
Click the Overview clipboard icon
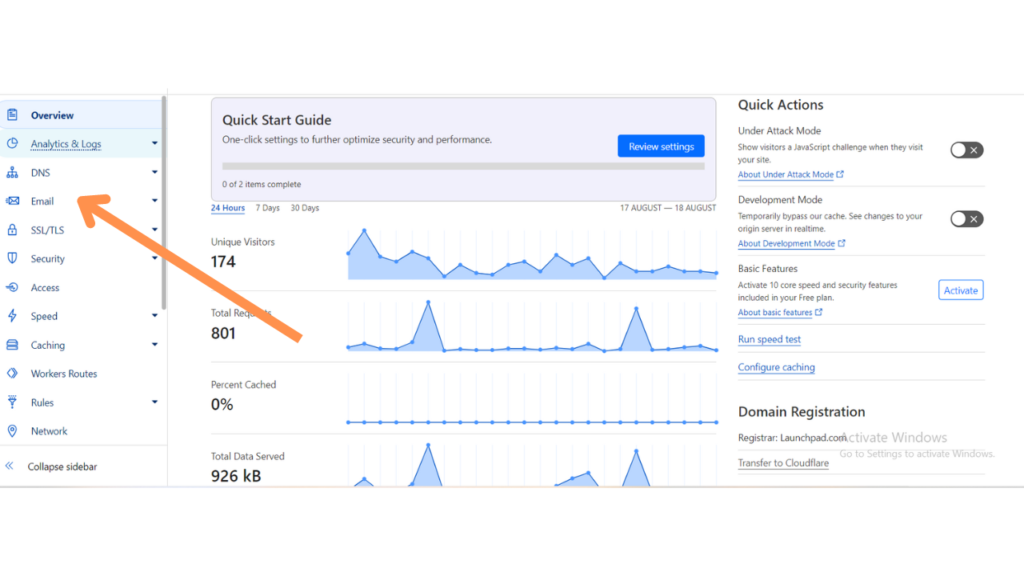[x=12, y=115]
